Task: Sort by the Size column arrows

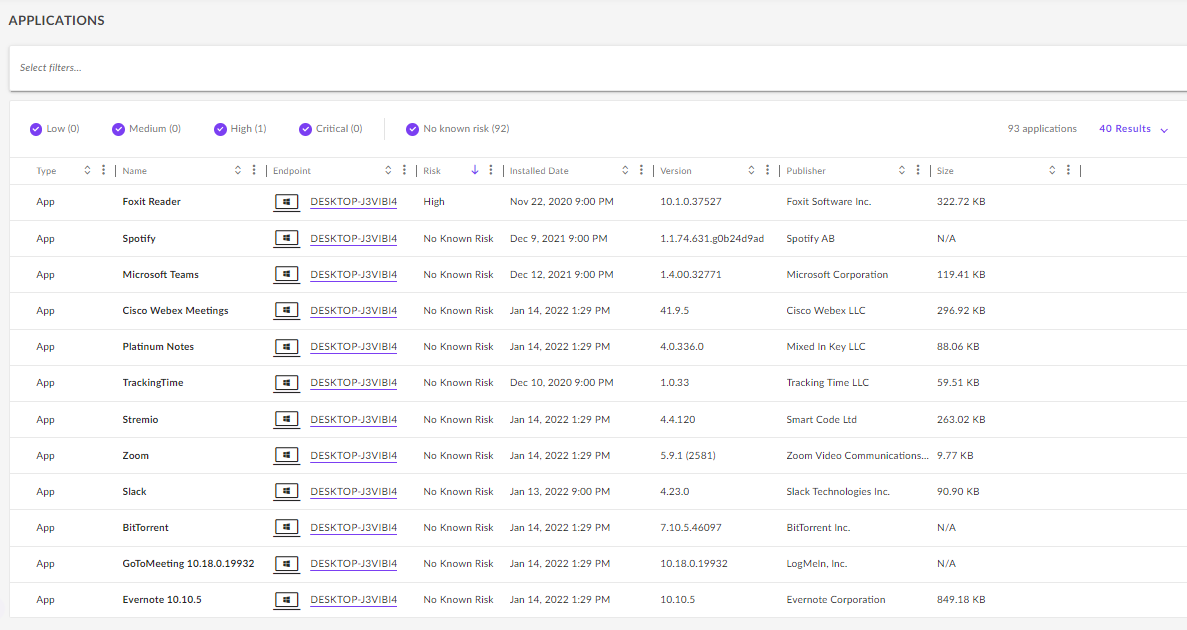Action: [1052, 170]
